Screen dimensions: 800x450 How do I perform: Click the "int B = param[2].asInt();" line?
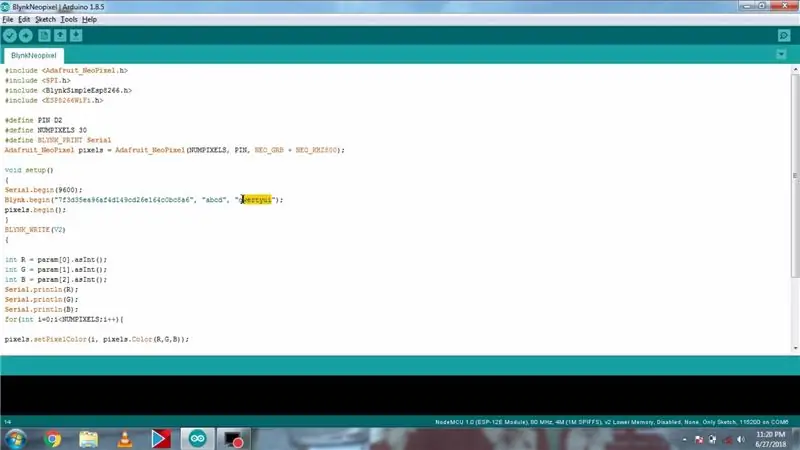tap(56, 280)
